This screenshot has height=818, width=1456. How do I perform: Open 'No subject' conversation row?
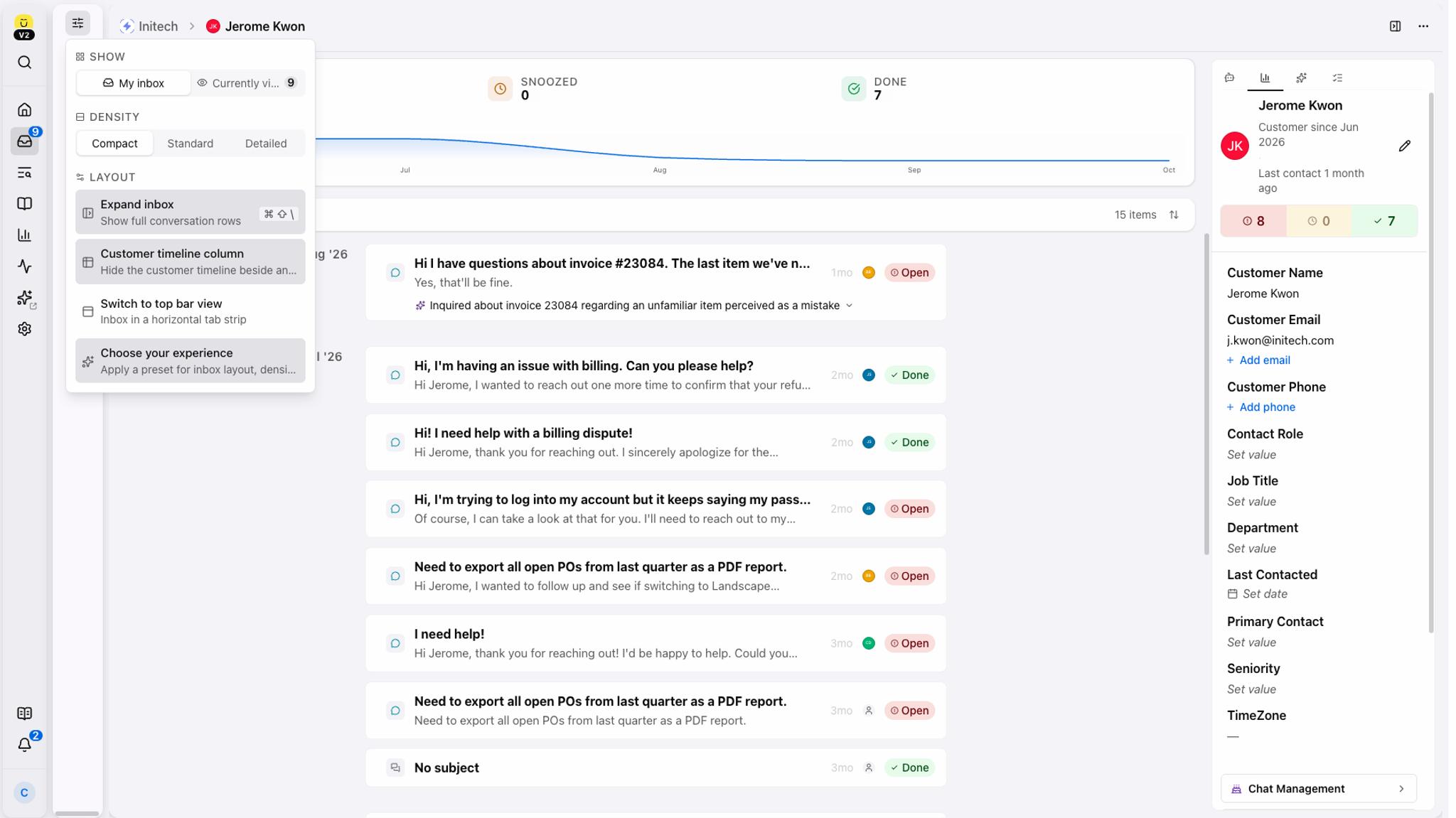[x=655, y=768]
